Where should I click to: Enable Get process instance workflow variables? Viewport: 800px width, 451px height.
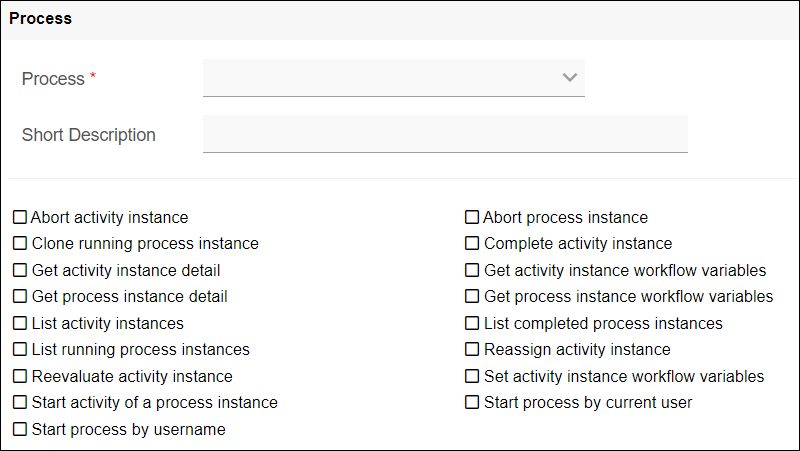point(472,296)
